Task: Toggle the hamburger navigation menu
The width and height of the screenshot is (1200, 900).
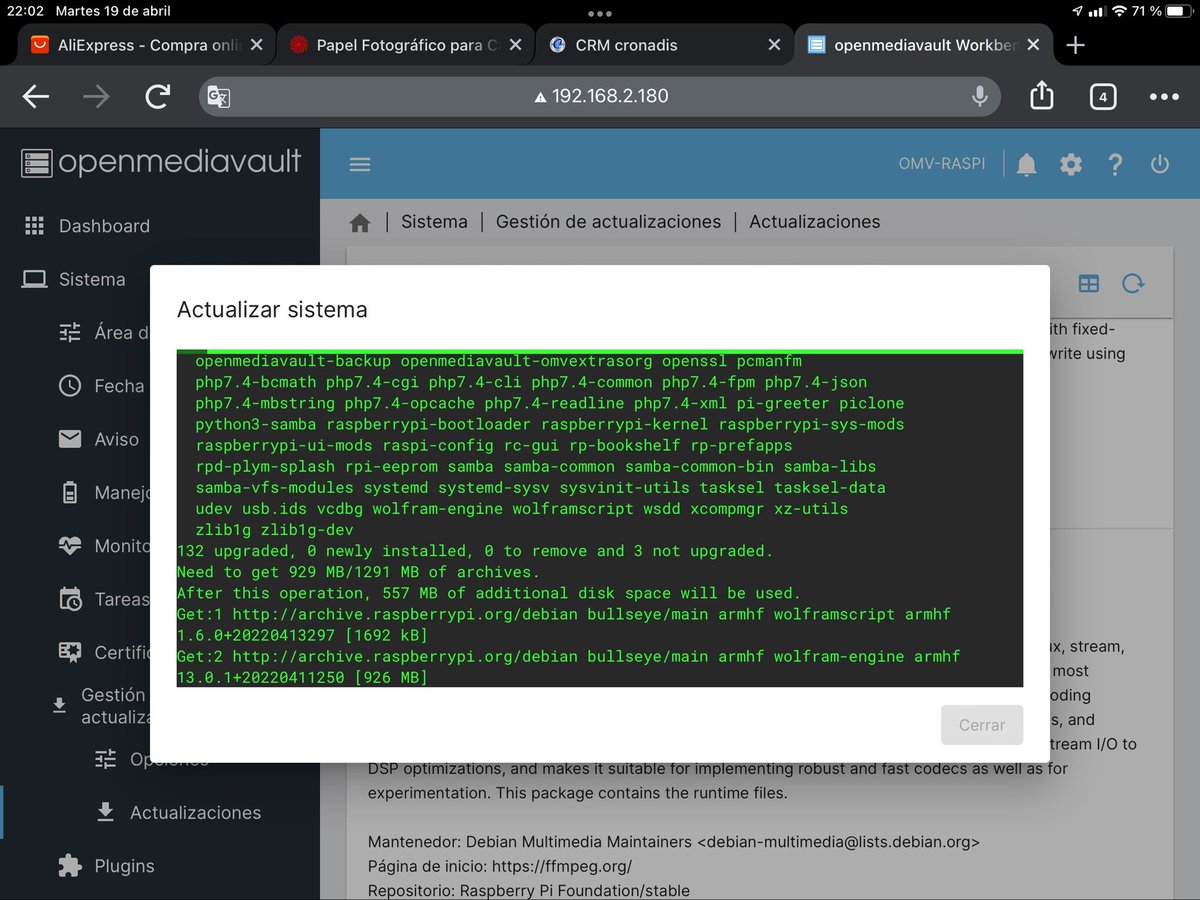Action: [x=360, y=165]
